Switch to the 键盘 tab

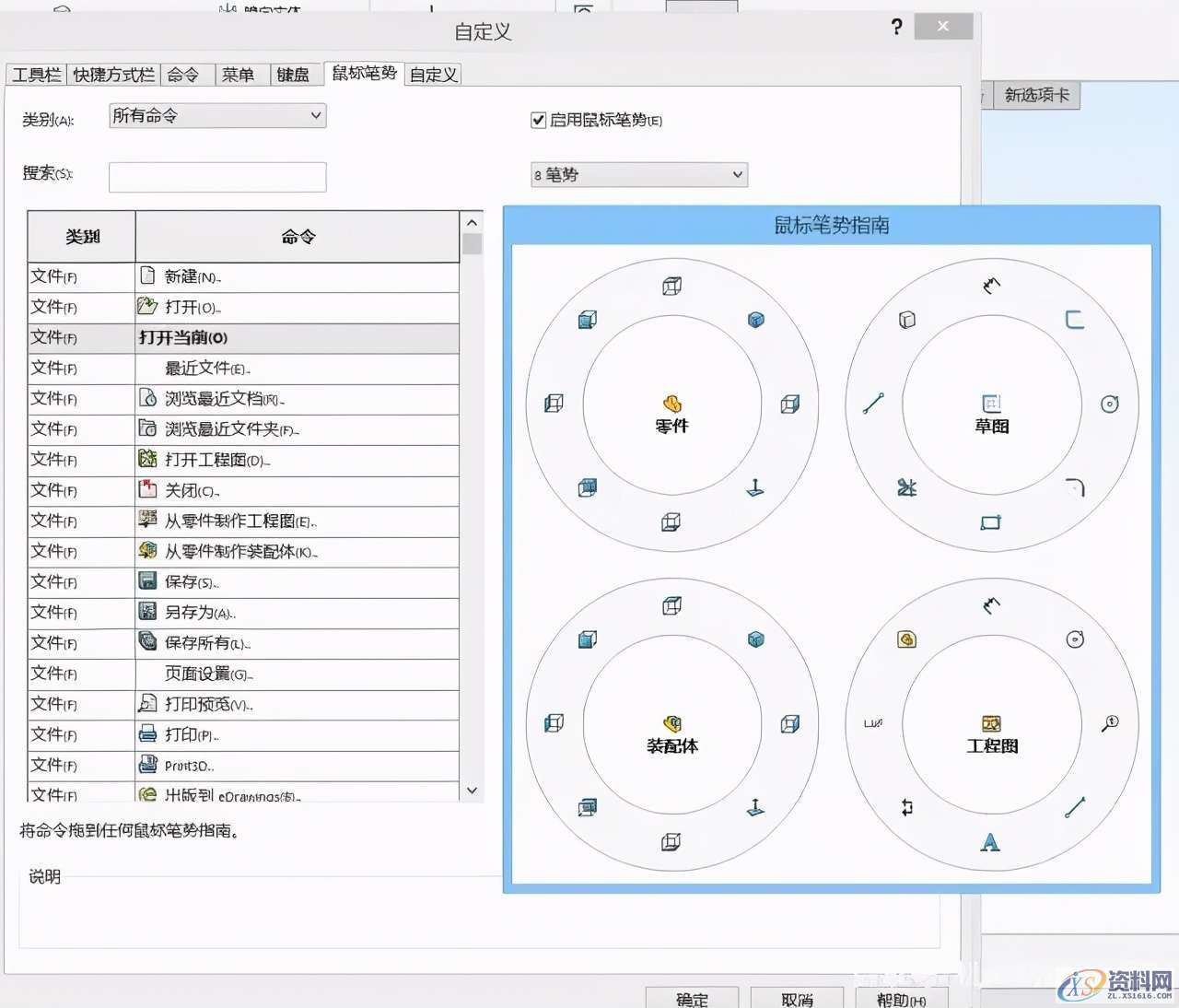coord(295,74)
